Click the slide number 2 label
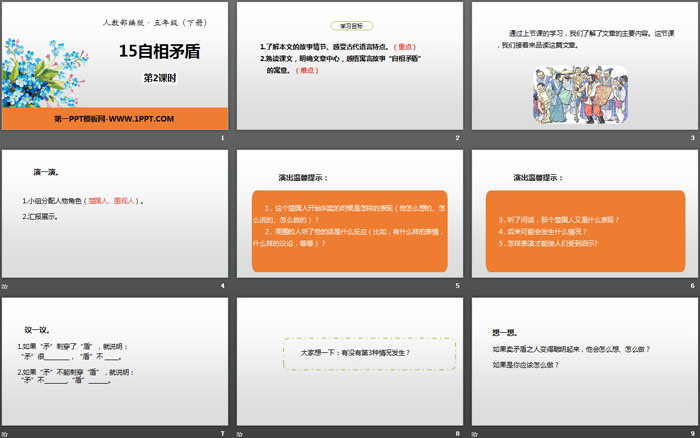 [457, 139]
